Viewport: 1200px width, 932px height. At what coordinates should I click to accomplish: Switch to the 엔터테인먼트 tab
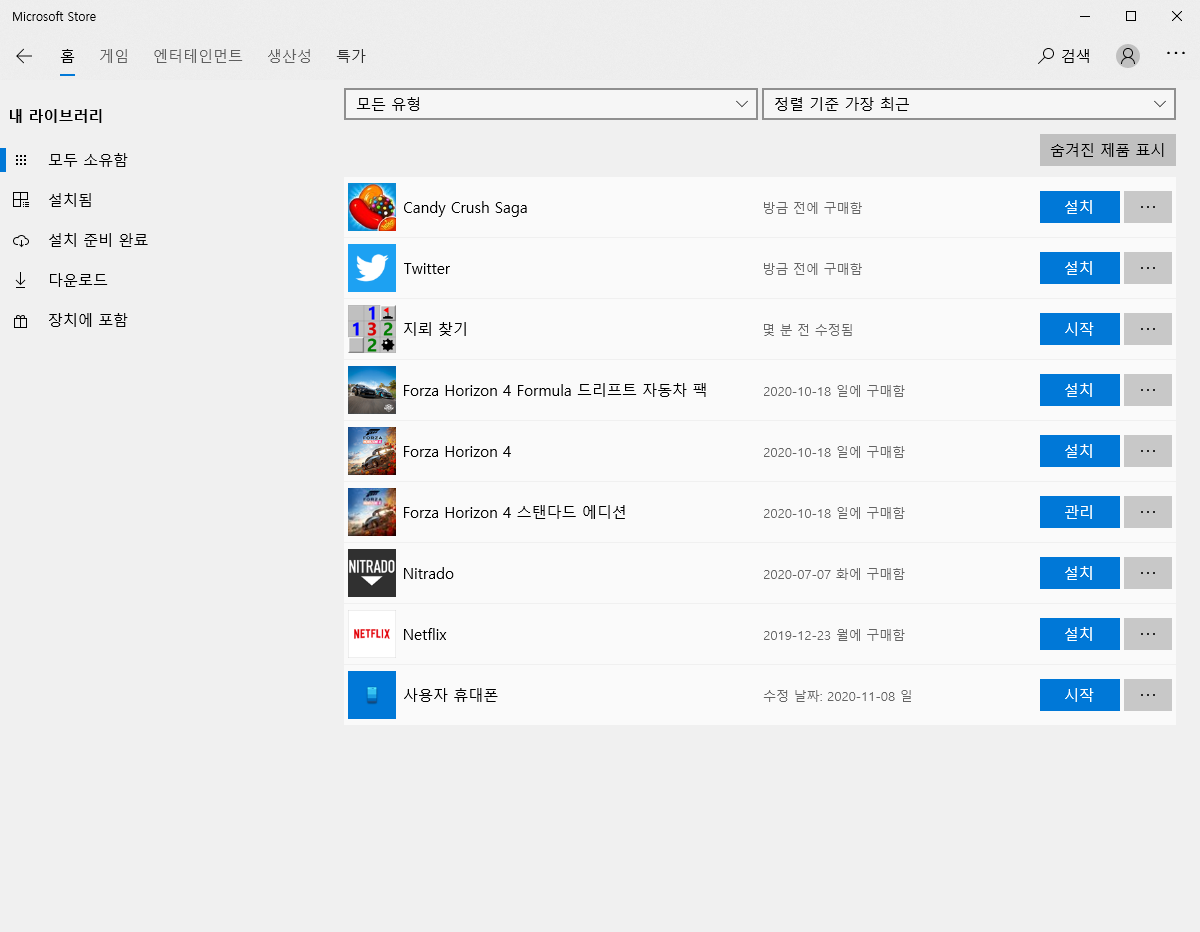198,56
